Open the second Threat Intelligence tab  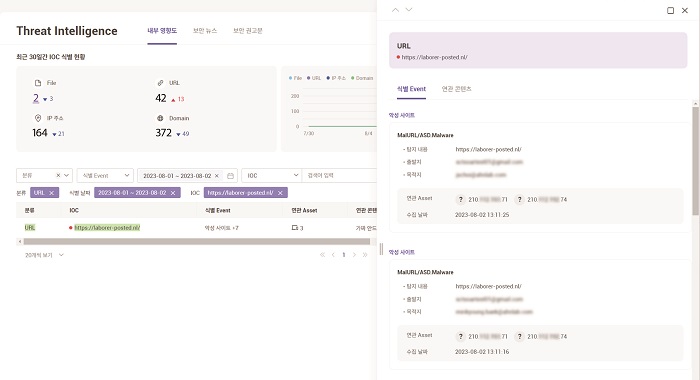[205, 31]
